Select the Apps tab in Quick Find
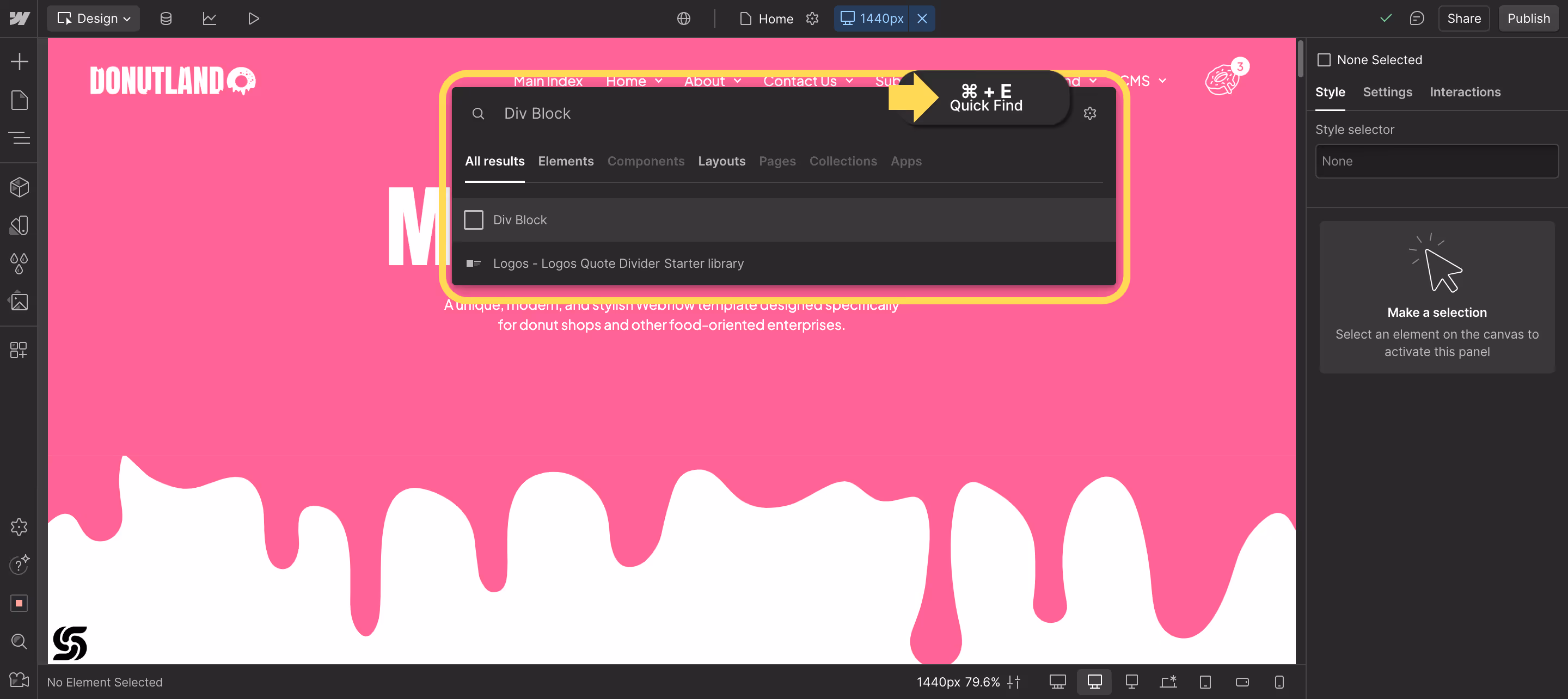 point(906,161)
